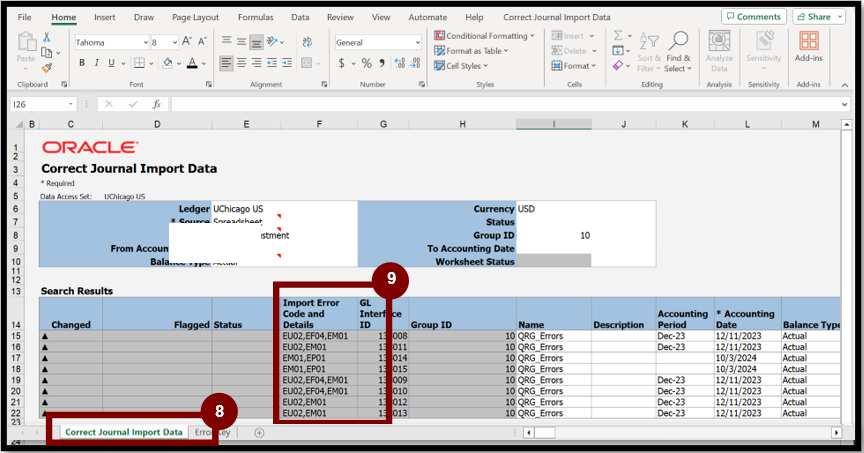
Task: Apply the Font Color A swatch
Action: [192, 63]
